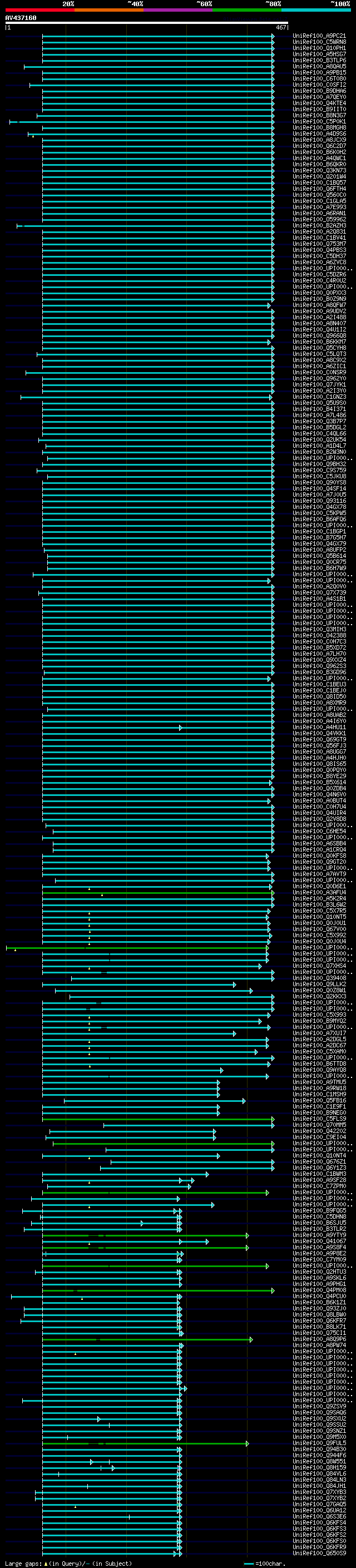
Task: Select hit UniRef100_Q0KFS8
Action: (319, 856)
